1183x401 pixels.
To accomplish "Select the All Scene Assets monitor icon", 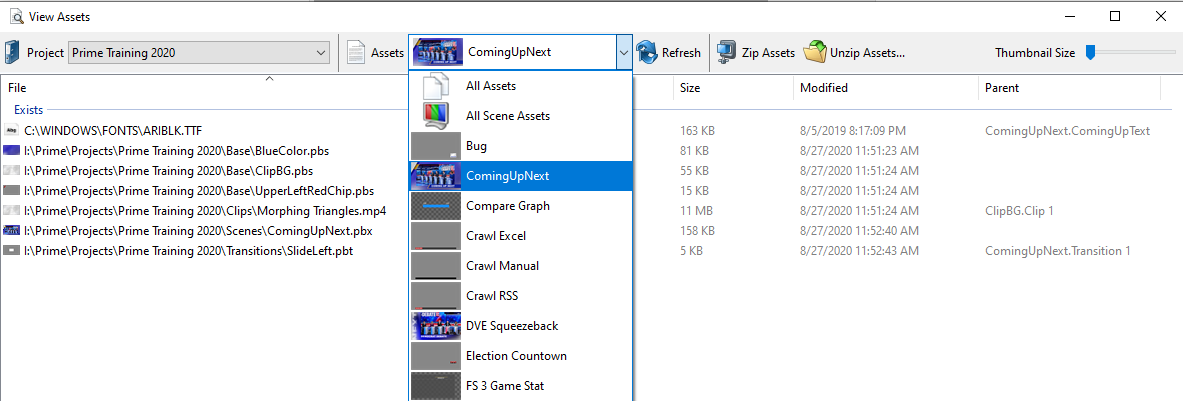I will [x=434, y=116].
